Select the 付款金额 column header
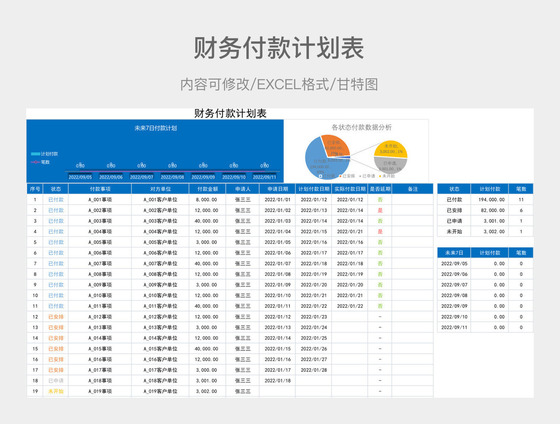The image size is (560, 424). coord(207,189)
